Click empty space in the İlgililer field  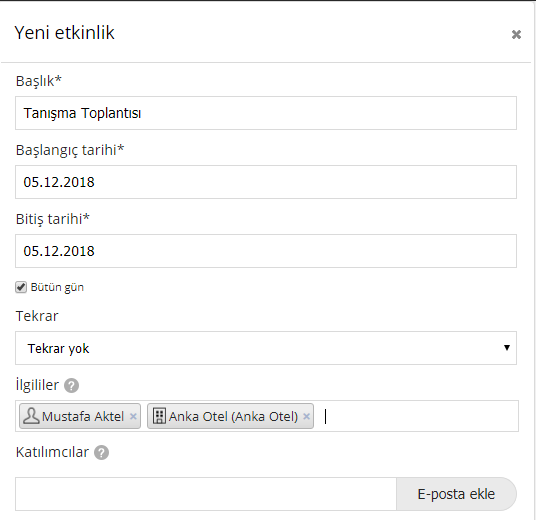pyautogui.click(x=420, y=416)
